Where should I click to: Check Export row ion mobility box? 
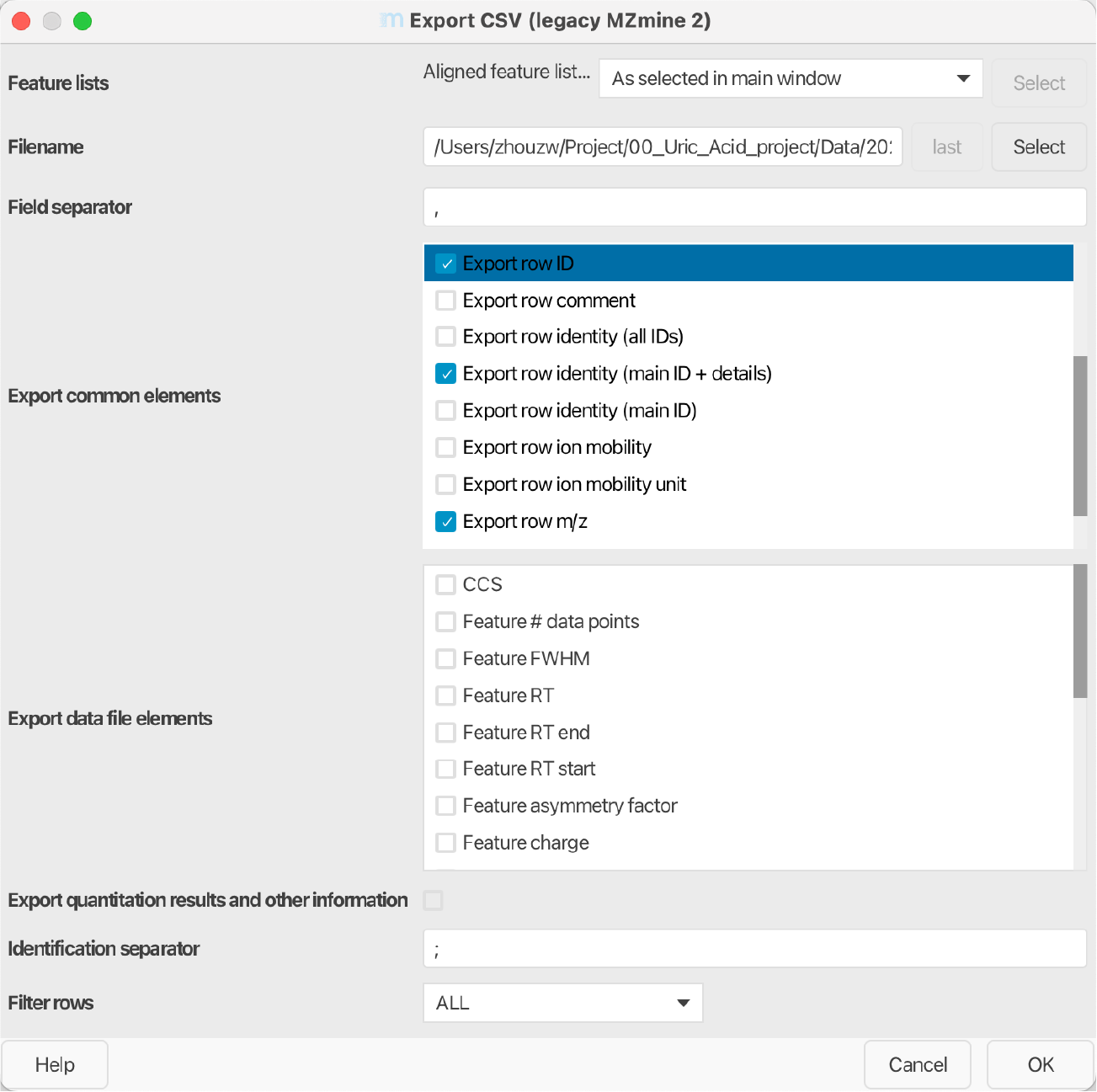click(445, 447)
